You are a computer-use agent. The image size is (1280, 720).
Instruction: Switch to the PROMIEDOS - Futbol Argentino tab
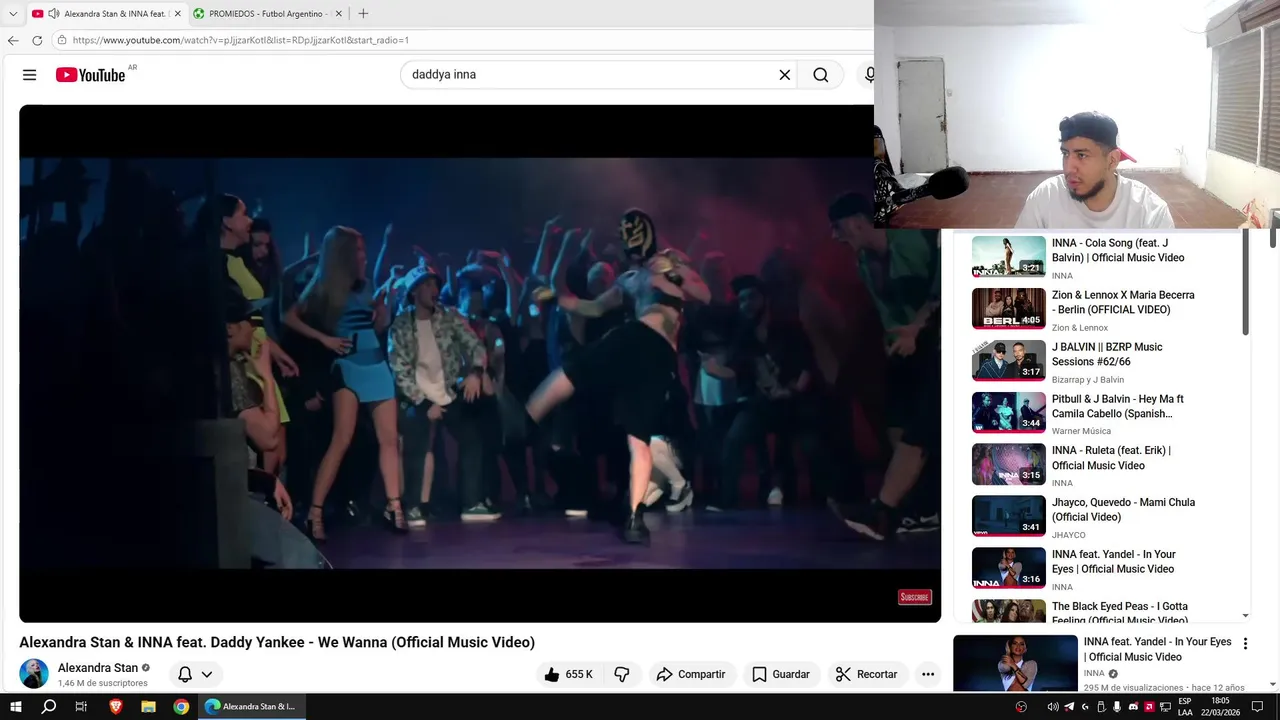tap(266, 14)
